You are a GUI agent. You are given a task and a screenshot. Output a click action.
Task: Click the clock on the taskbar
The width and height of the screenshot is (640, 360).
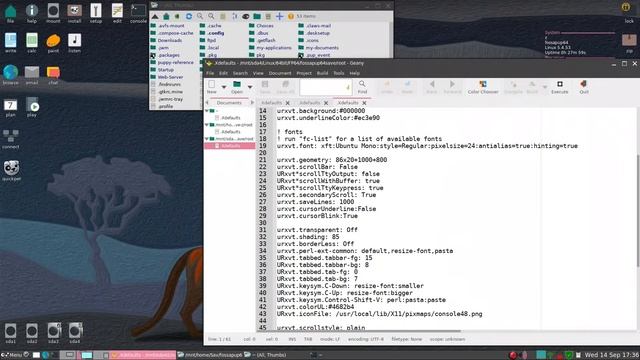[x=612, y=355]
